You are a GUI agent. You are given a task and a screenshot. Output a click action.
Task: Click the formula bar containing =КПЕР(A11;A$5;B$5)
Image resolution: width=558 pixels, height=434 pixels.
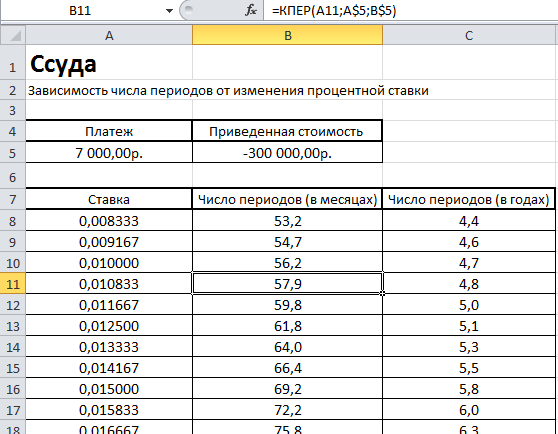click(x=411, y=11)
